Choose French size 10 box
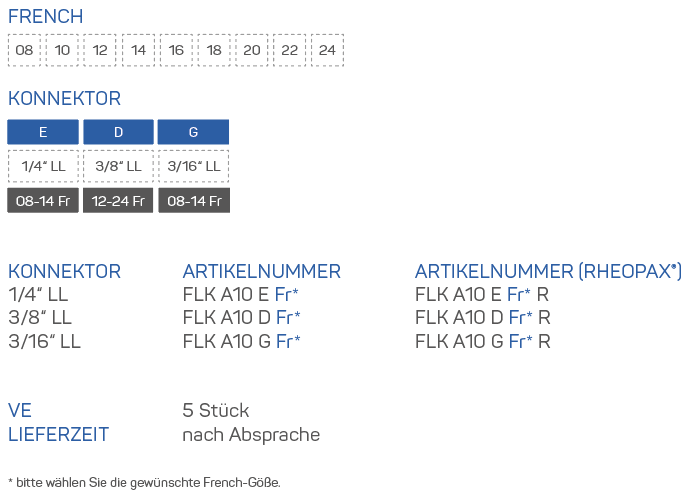The height and width of the screenshot is (502, 692). pyautogui.click(x=62, y=51)
